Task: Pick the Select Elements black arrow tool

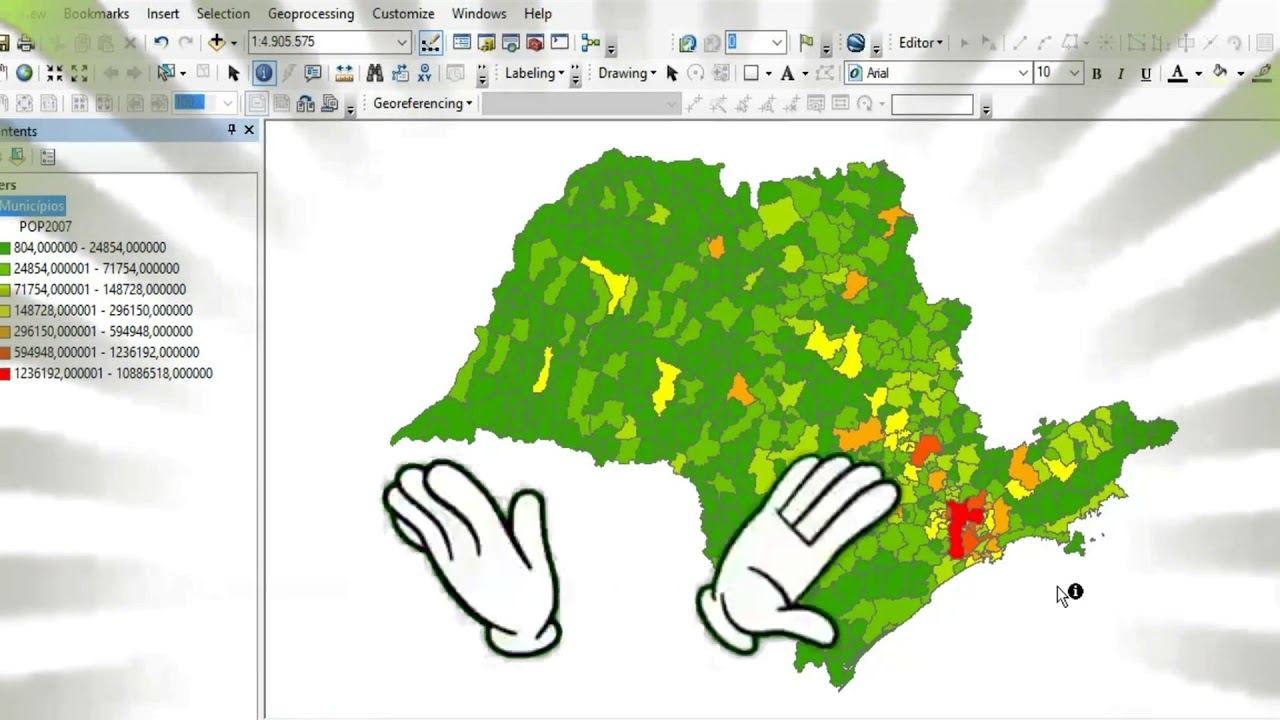Action: [x=234, y=73]
